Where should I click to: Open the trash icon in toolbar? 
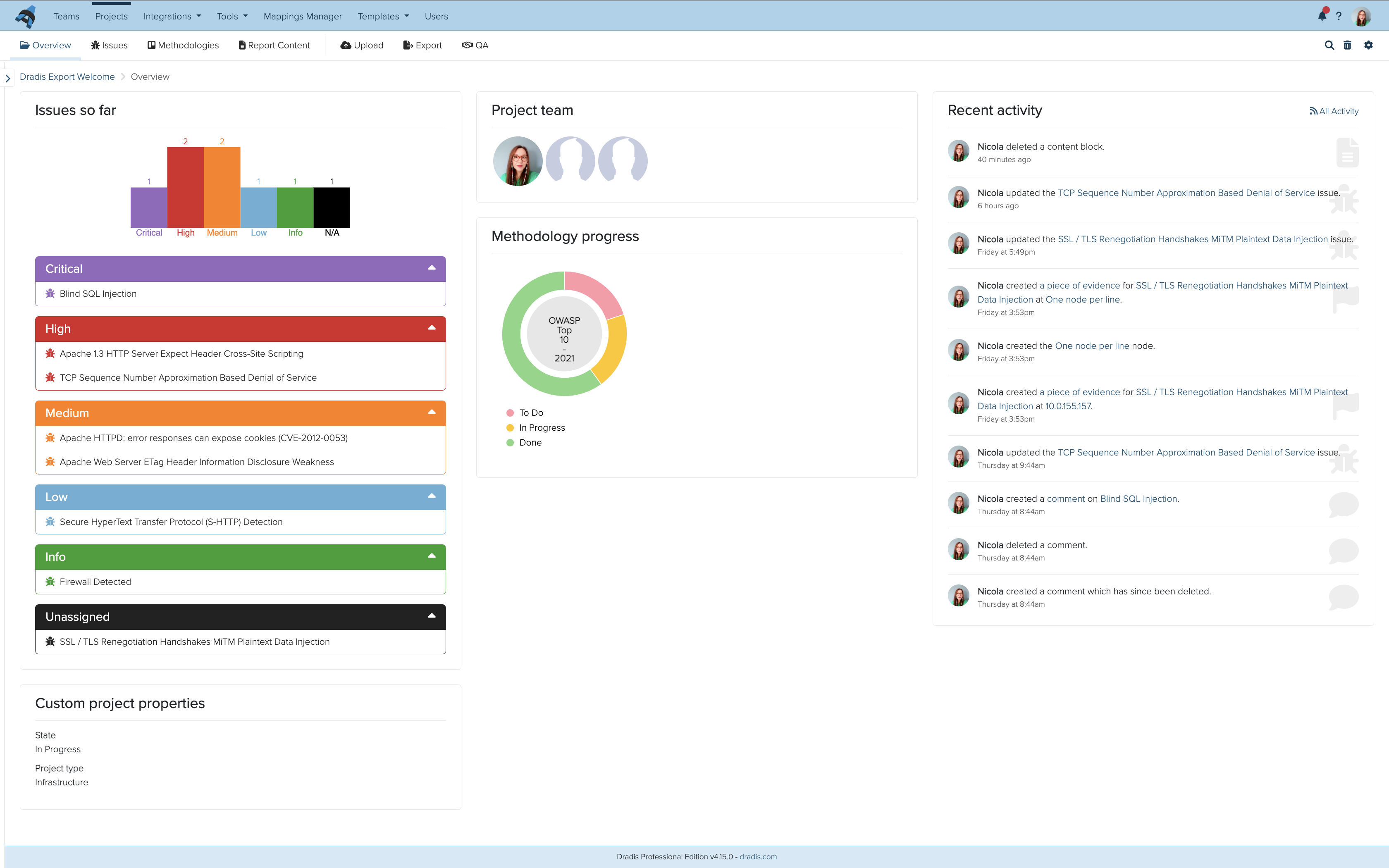click(x=1348, y=45)
